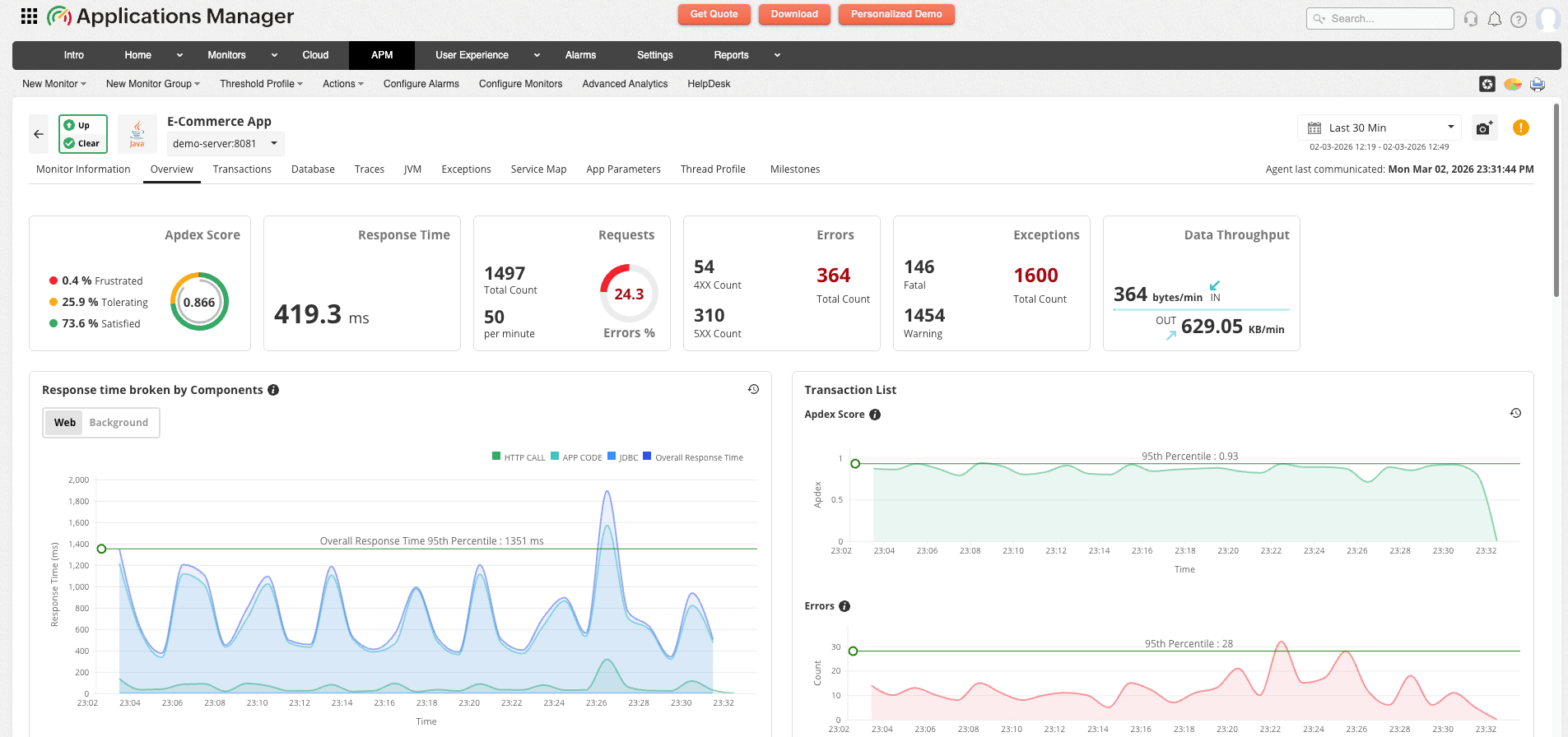This screenshot has width=1568, height=737.
Task: Open the JVM tab
Action: pyautogui.click(x=412, y=169)
